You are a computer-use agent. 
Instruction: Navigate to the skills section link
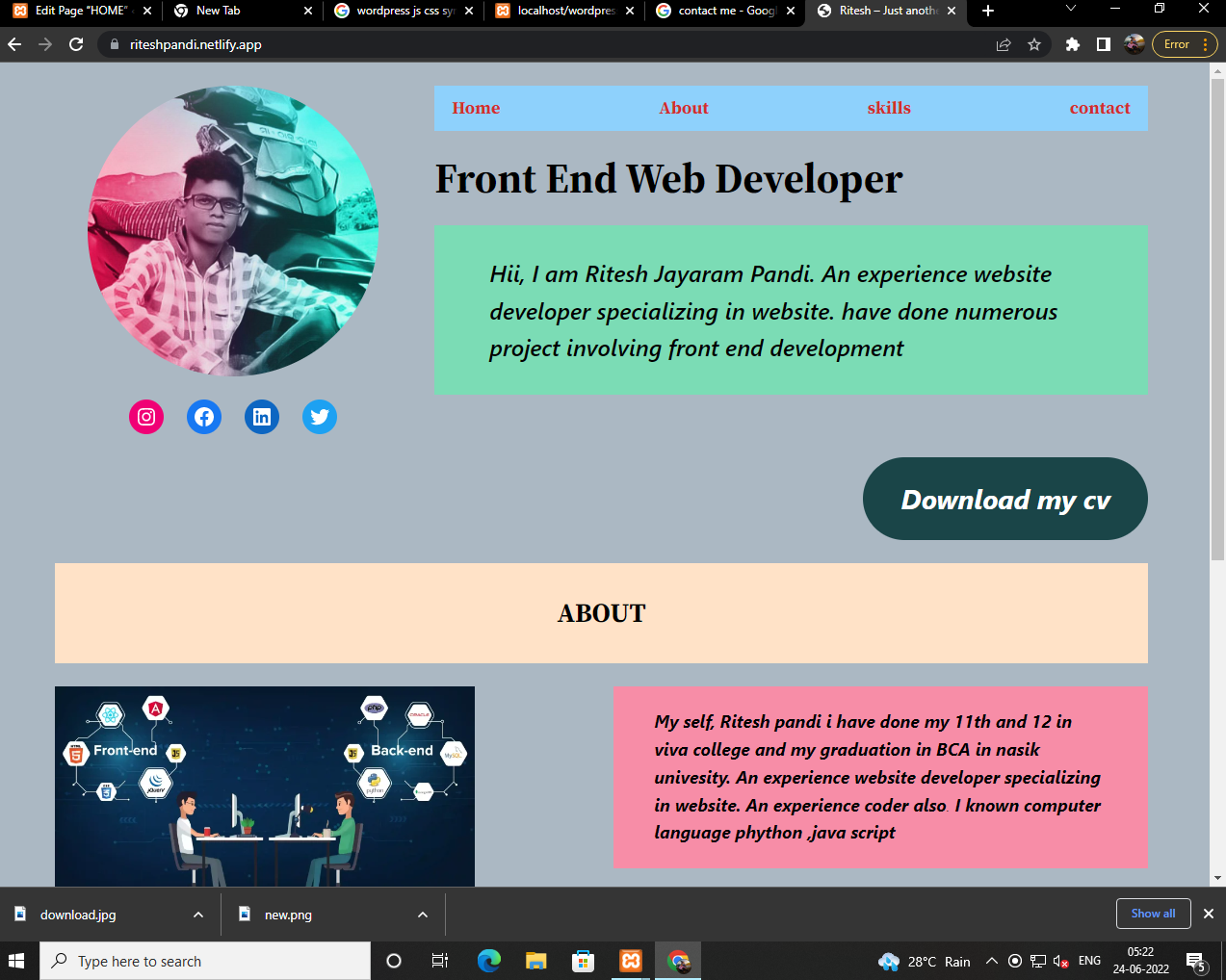(x=888, y=108)
